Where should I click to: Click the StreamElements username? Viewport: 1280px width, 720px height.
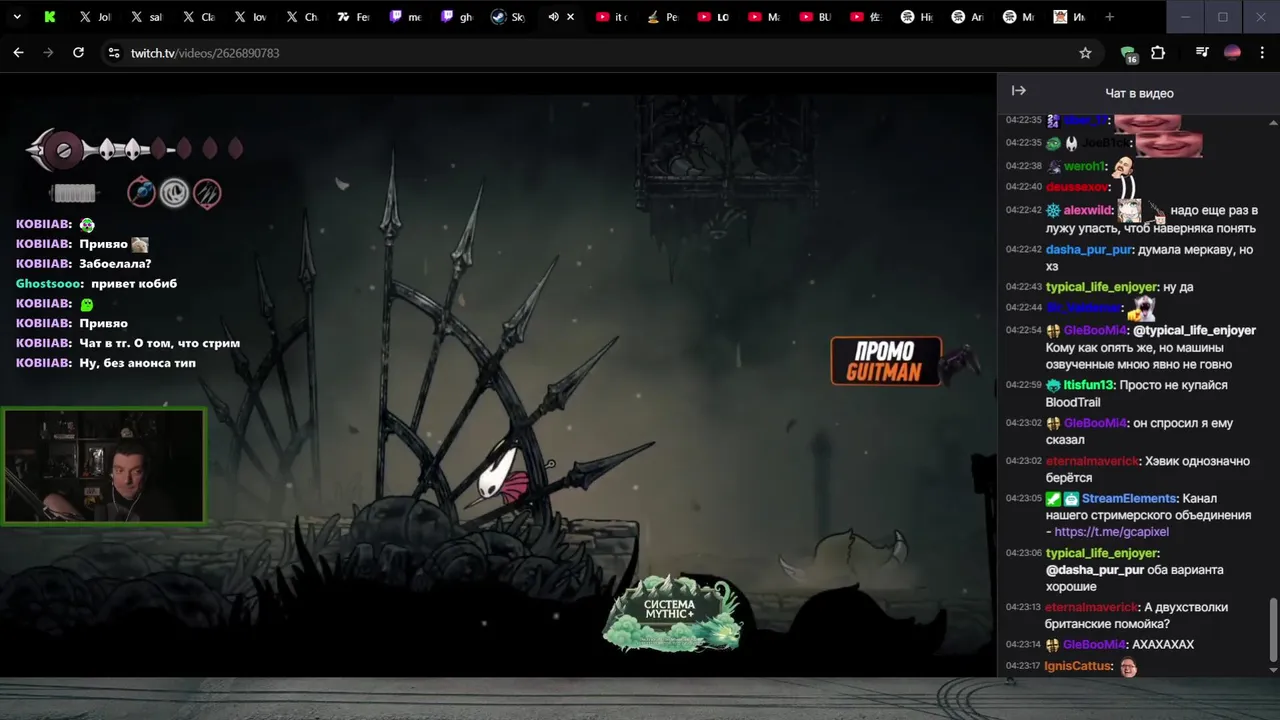1129,498
